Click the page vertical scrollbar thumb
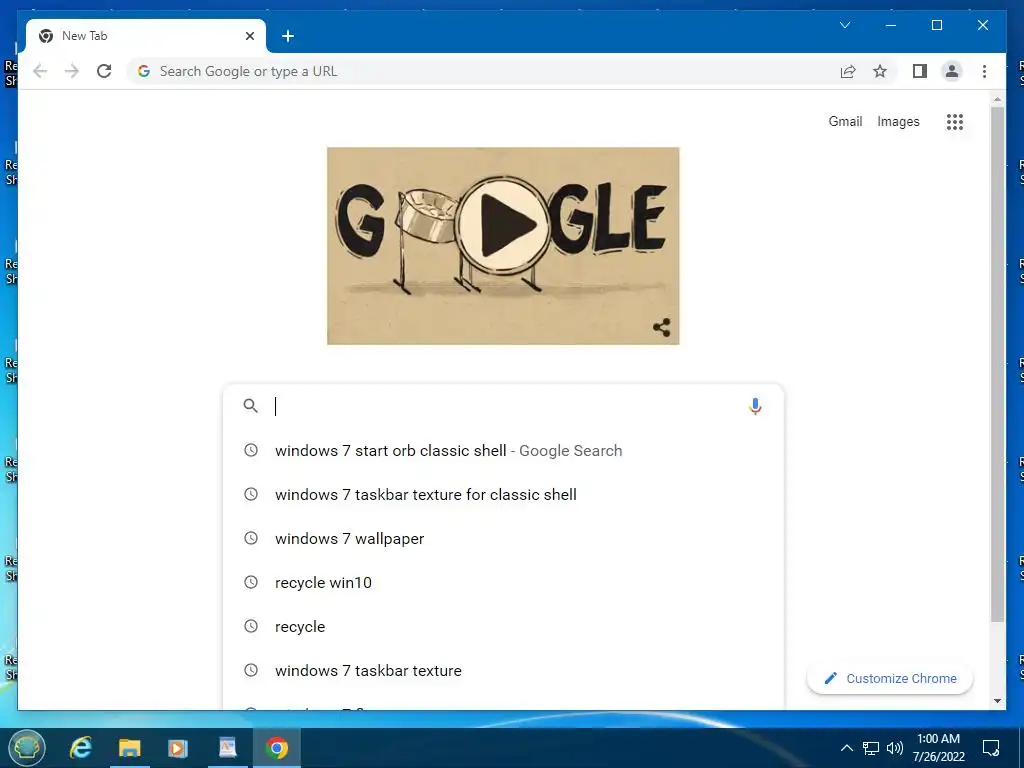1024x768 pixels. 997,364
